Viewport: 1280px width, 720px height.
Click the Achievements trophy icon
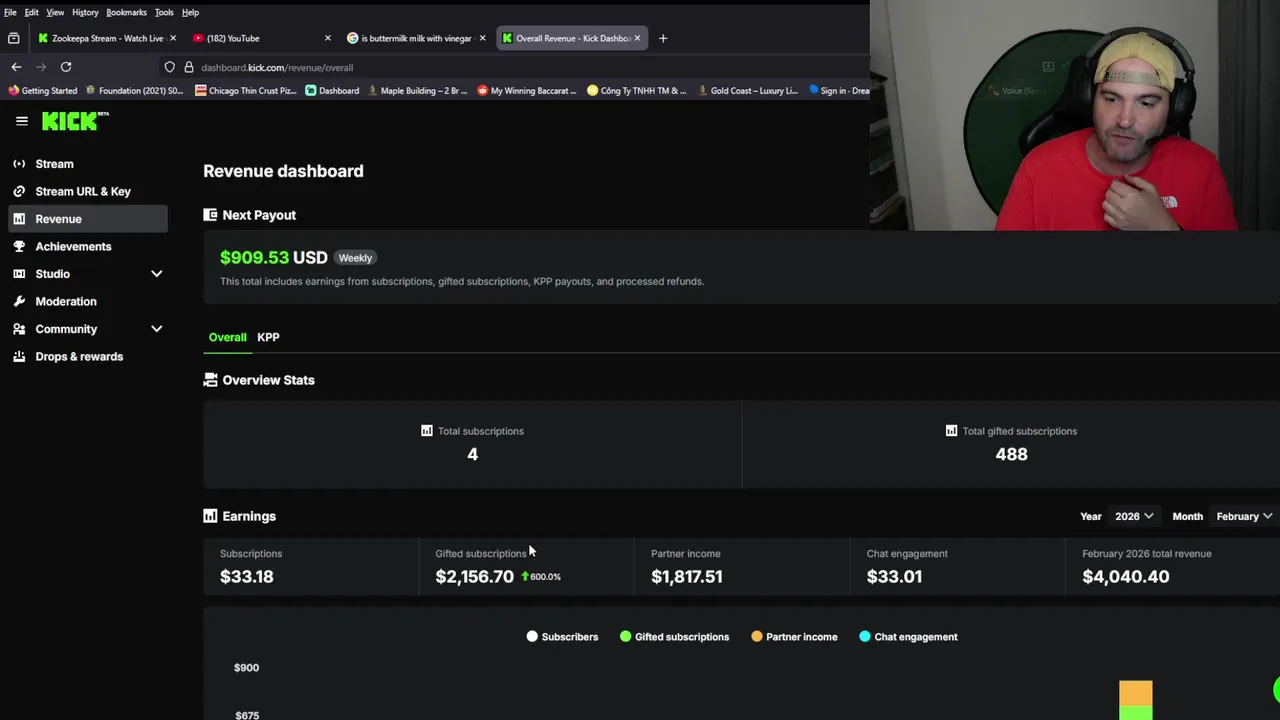pyautogui.click(x=19, y=246)
